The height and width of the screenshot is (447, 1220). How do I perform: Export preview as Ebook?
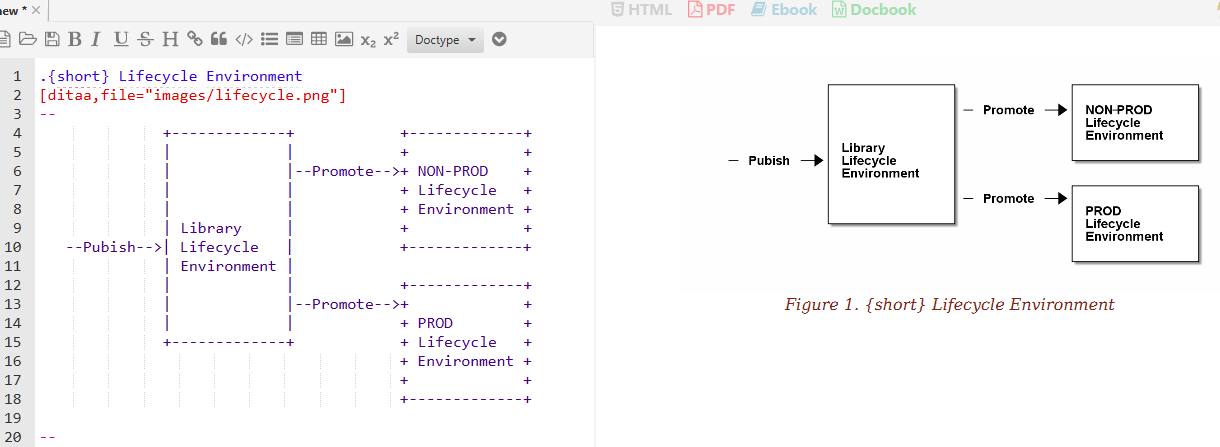pyautogui.click(x=784, y=10)
